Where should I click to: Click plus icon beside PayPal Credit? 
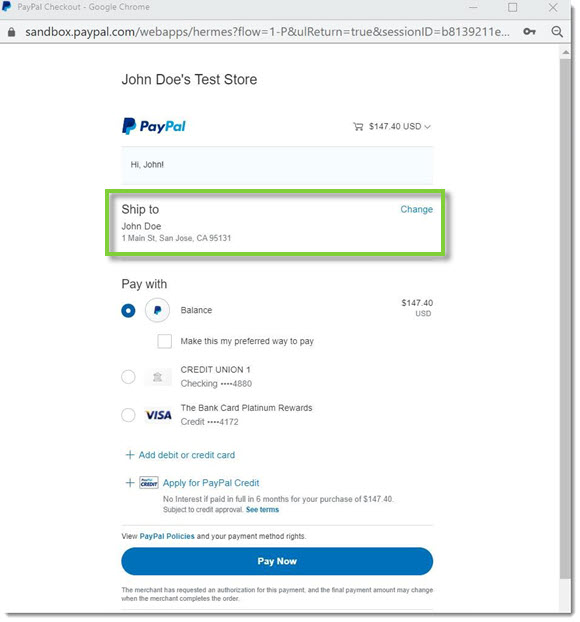pos(130,483)
